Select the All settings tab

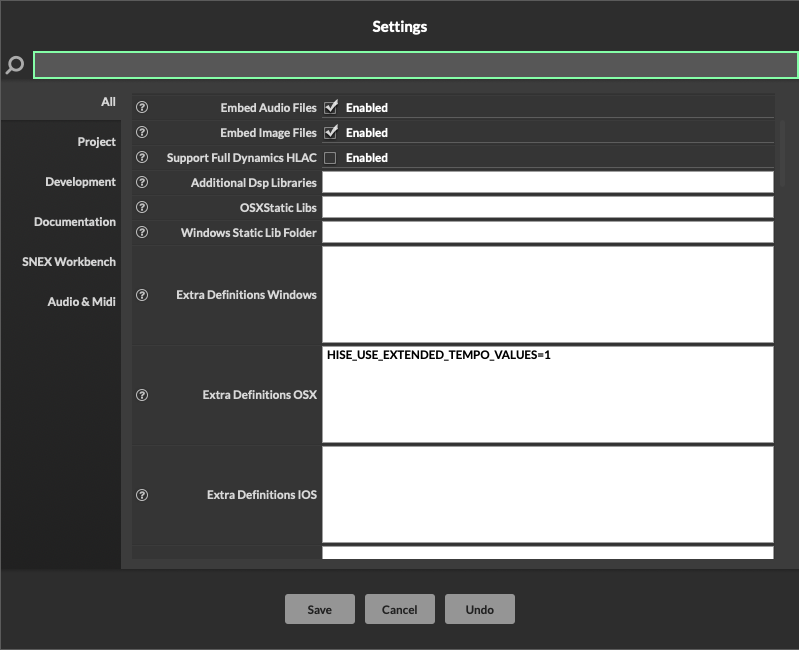(x=61, y=102)
